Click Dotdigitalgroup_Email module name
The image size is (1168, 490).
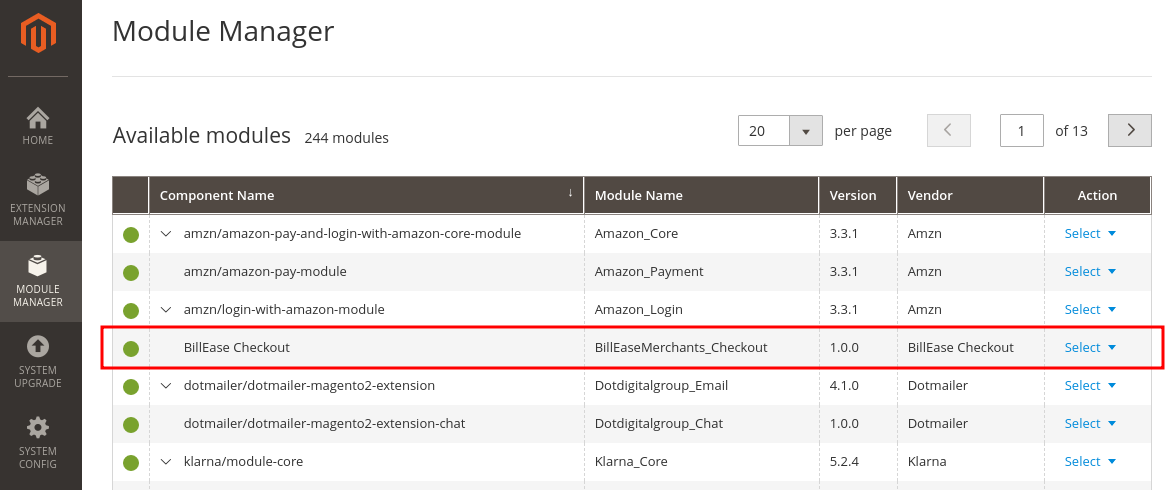click(x=661, y=385)
